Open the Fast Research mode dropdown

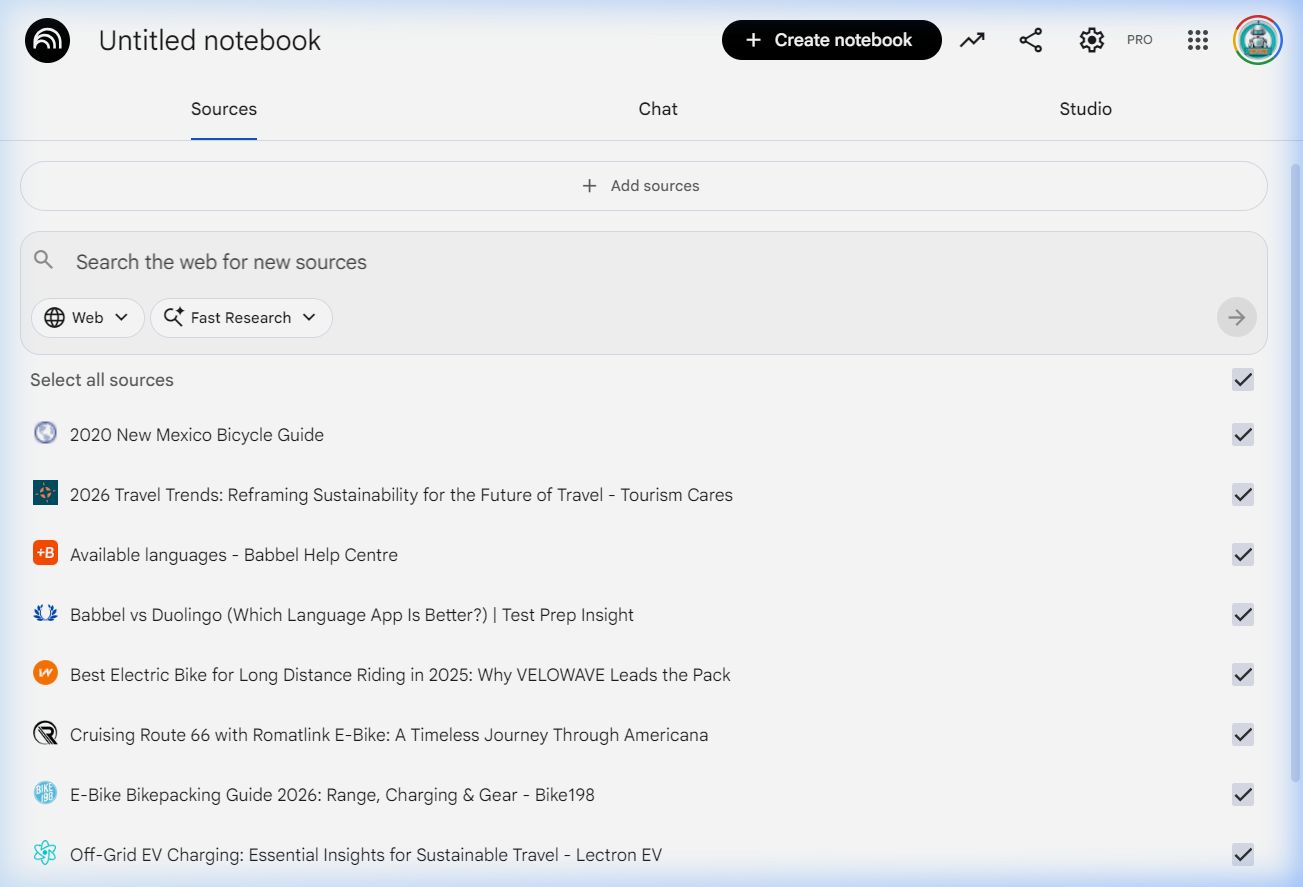tap(241, 318)
